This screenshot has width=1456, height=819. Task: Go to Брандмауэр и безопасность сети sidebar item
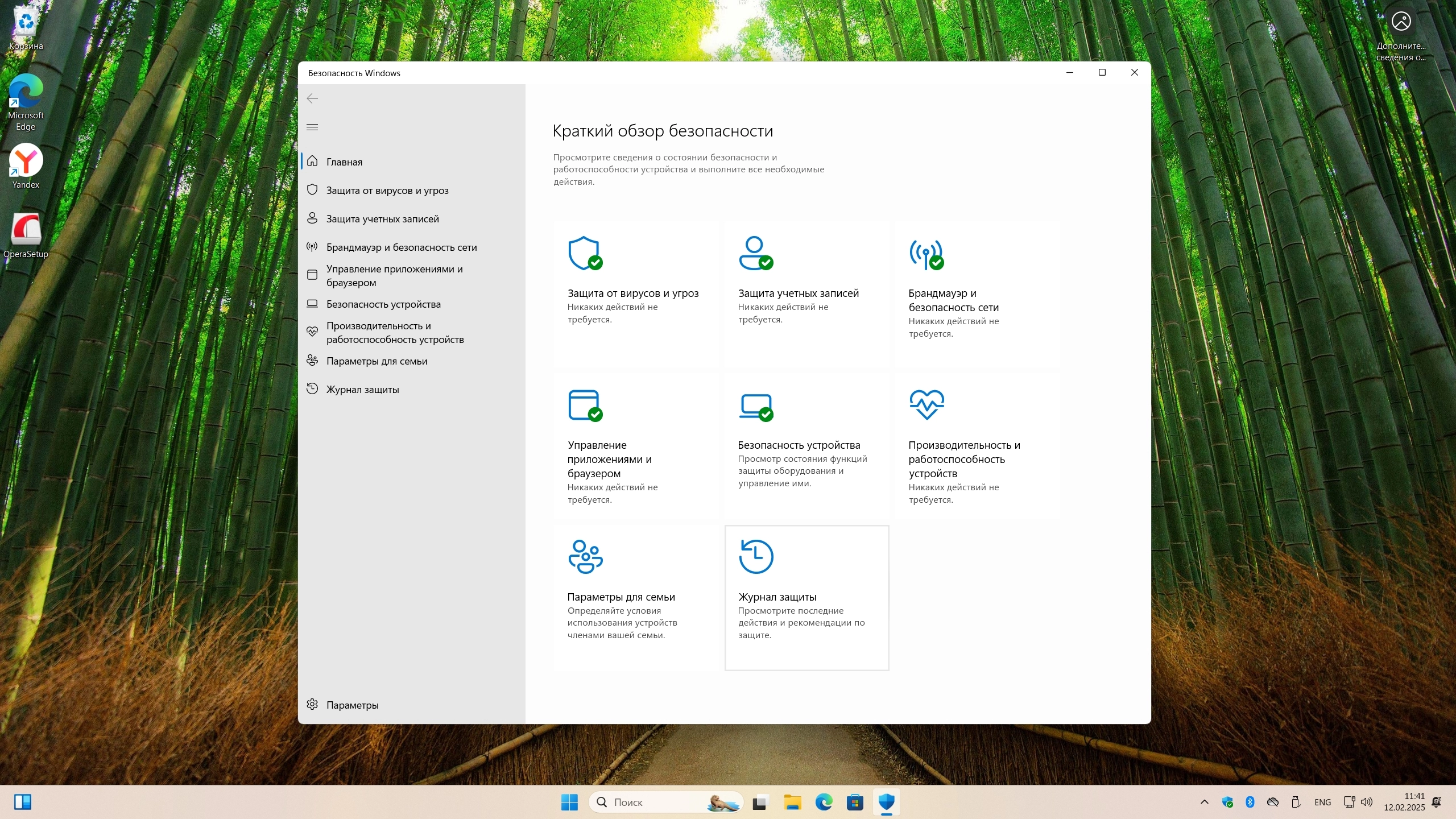point(402,247)
